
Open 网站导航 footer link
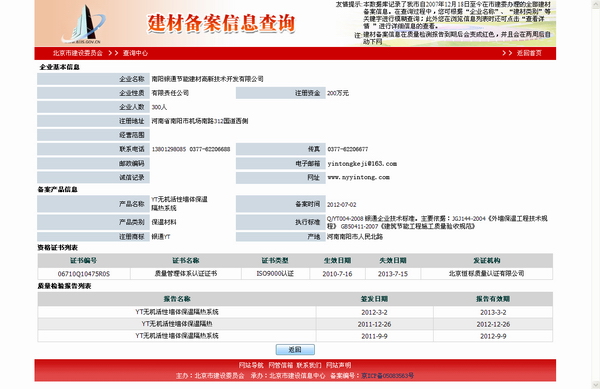pyautogui.click(x=251, y=365)
